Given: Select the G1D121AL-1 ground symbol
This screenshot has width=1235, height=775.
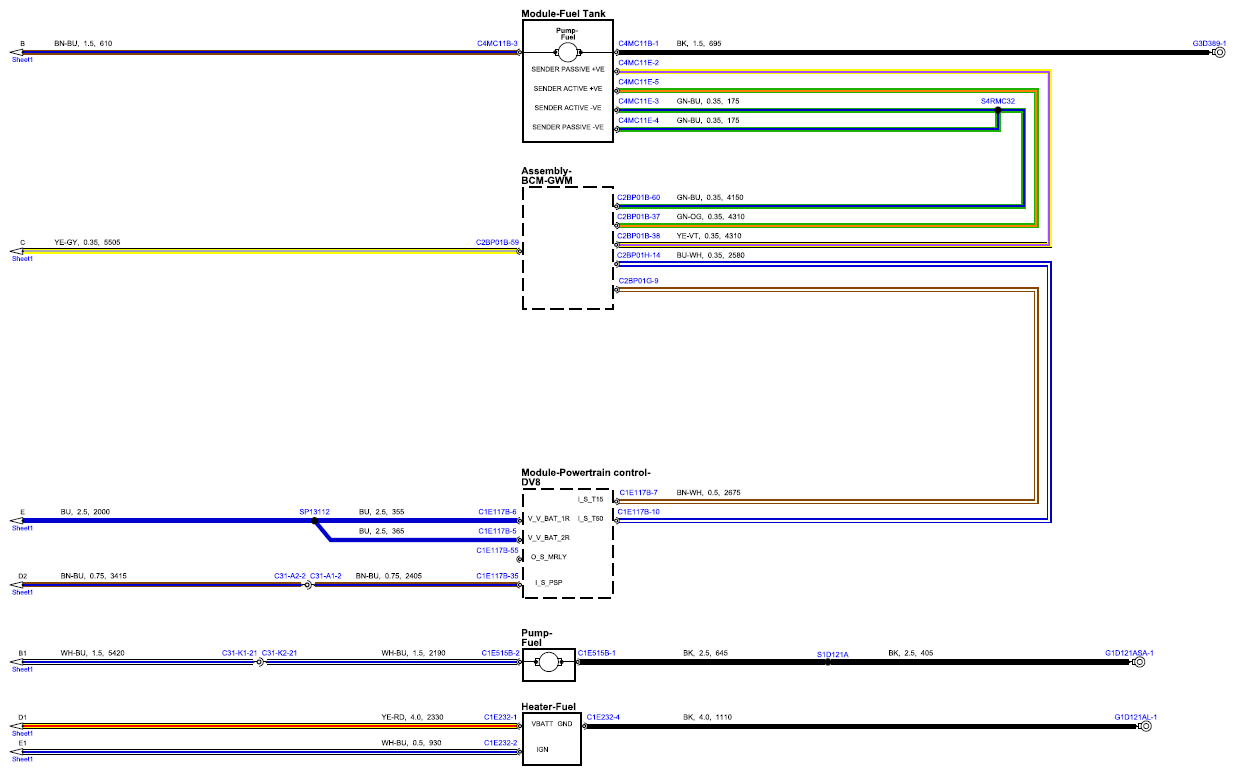Looking at the screenshot, I should 1145,726.
